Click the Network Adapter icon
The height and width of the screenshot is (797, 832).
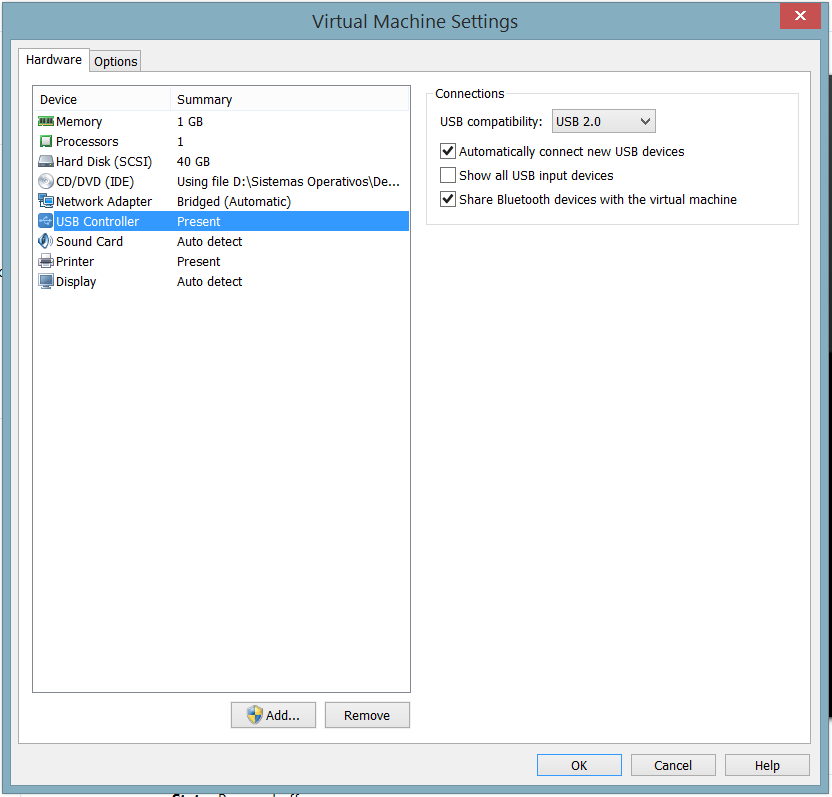pos(46,201)
